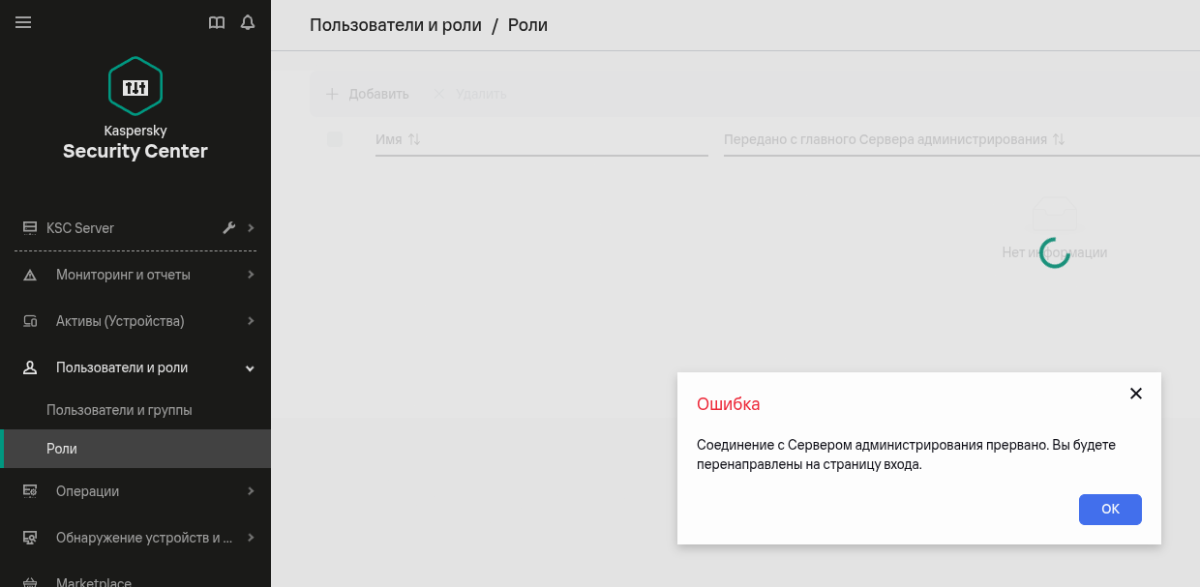1200x587 pixels.
Task: Expand Мониторинг и отчеты section
Action: 251,275
